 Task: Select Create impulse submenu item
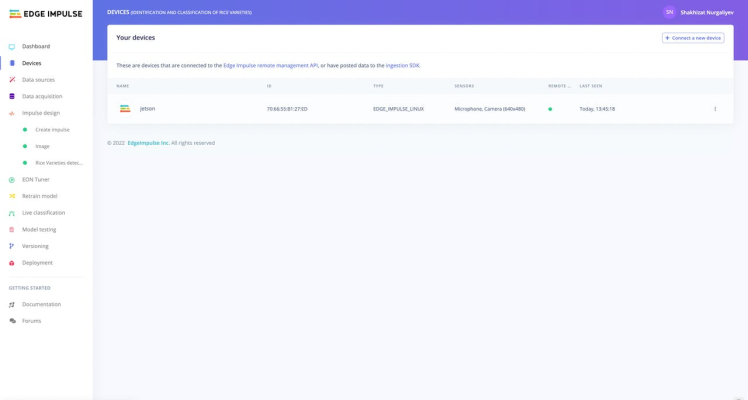[52, 130]
